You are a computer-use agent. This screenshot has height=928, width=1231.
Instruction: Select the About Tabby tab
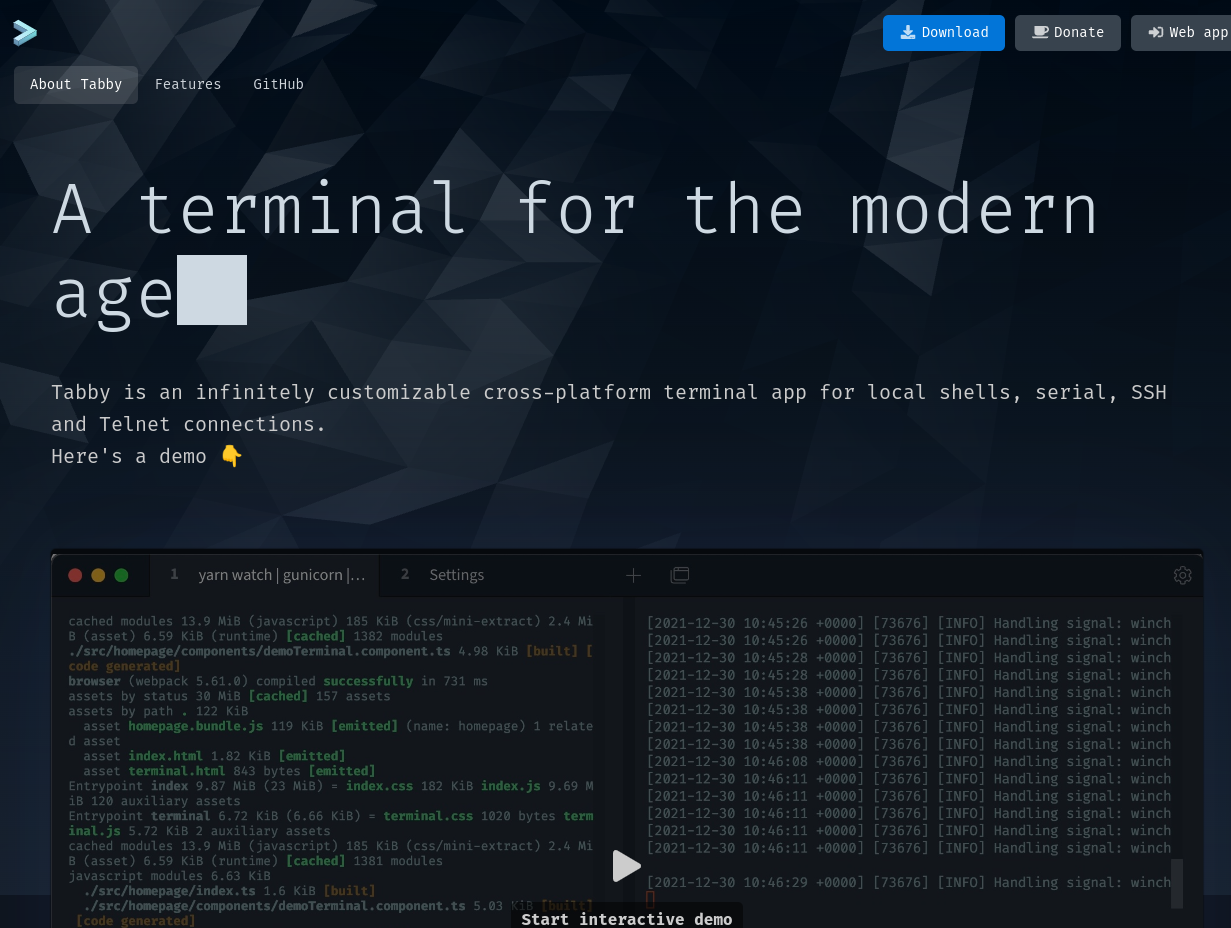pos(76,85)
